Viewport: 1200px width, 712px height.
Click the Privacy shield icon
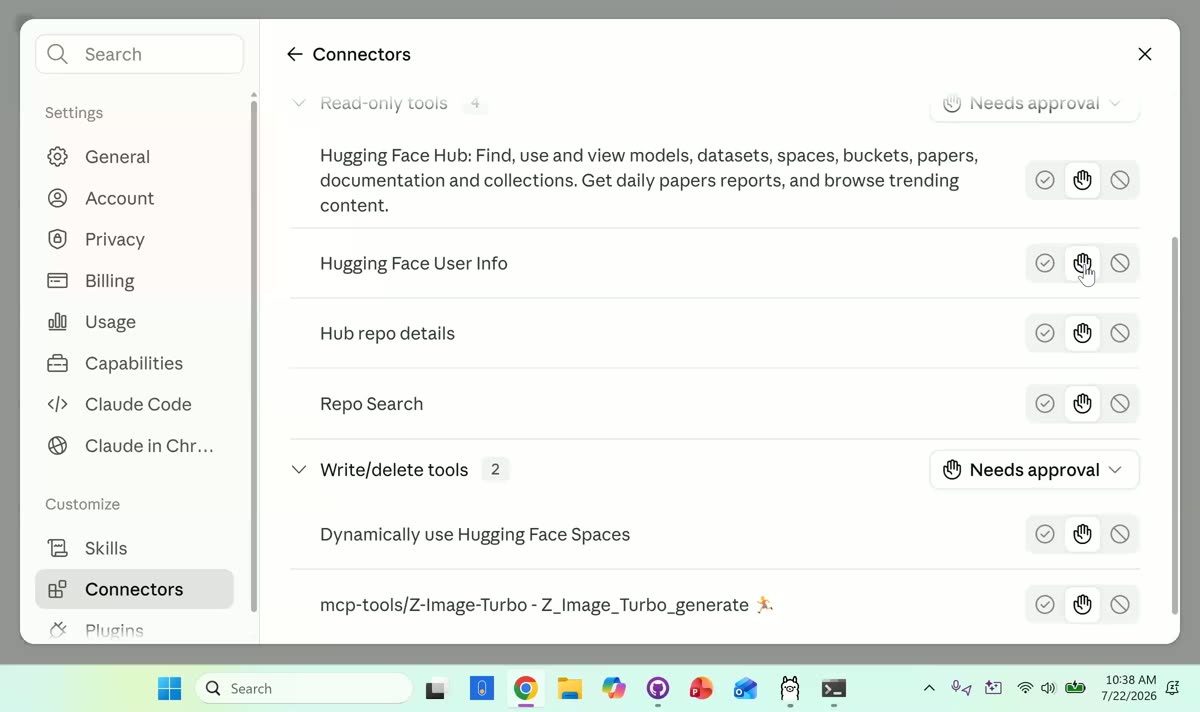pos(58,239)
